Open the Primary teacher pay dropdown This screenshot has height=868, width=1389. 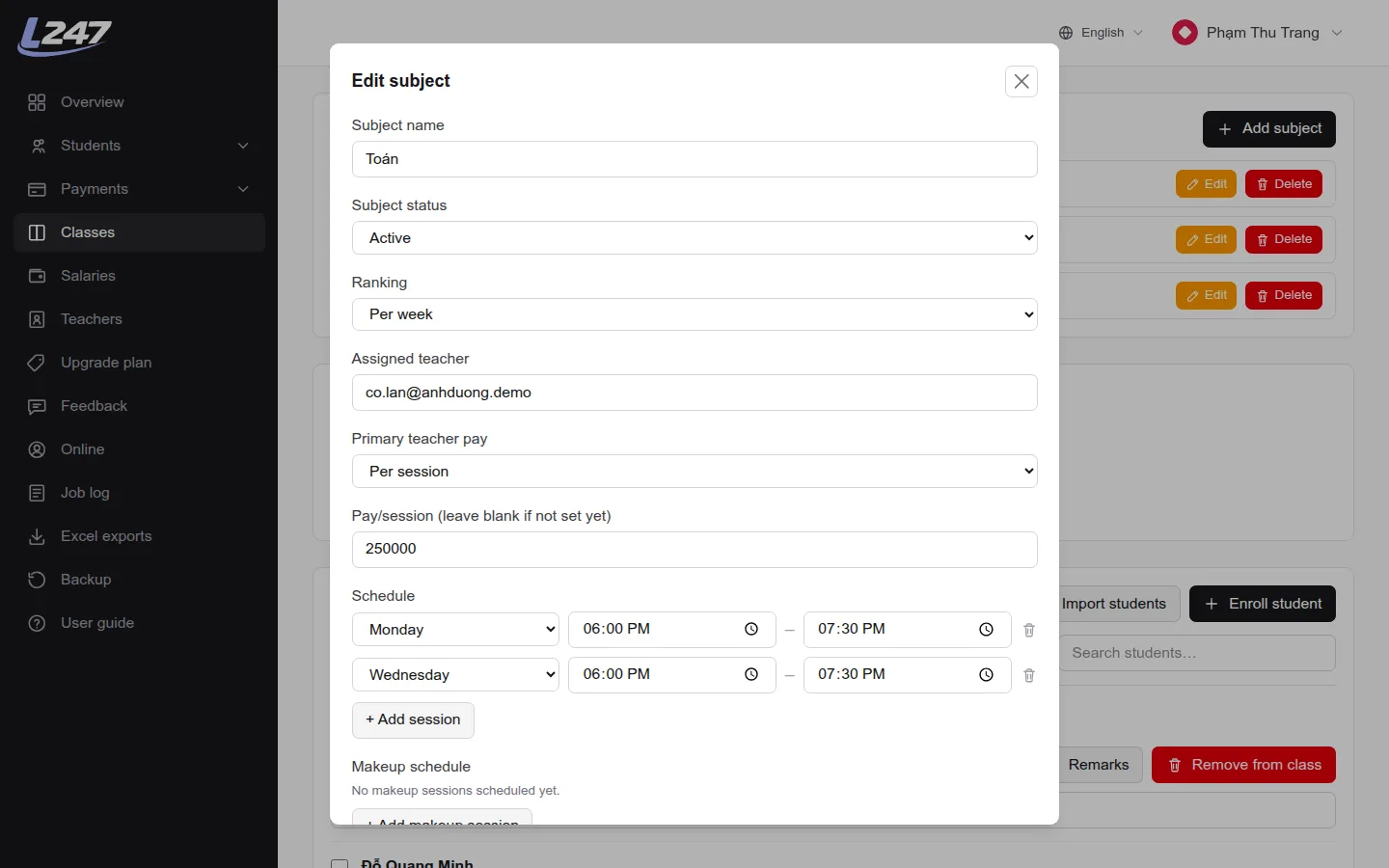point(694,472)
